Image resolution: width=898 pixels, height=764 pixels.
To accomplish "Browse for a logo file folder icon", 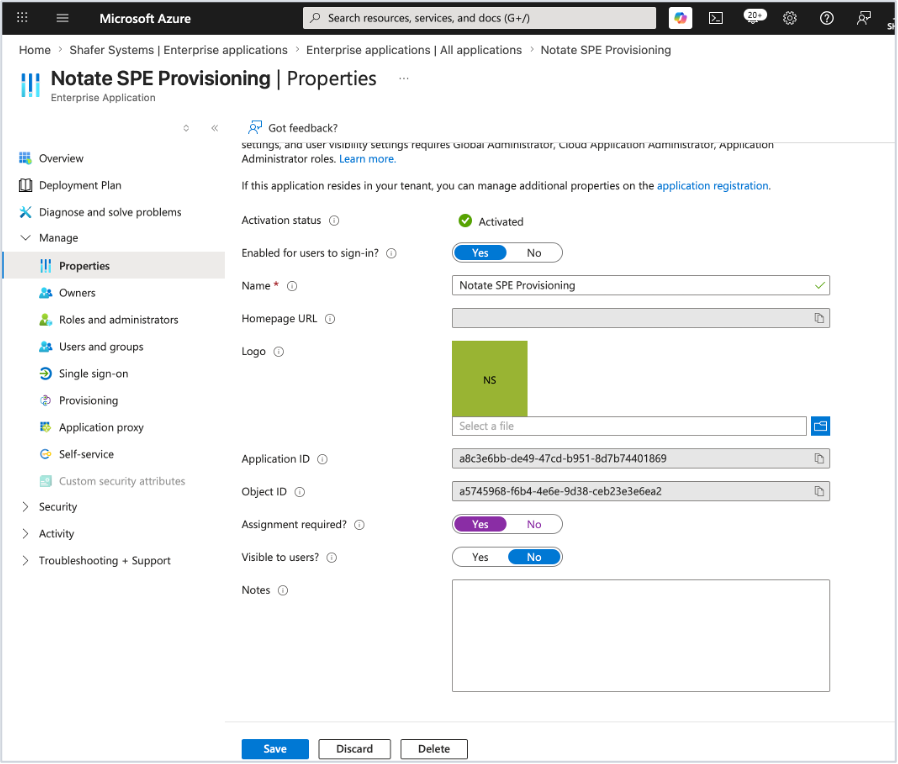I will (820, 426).
